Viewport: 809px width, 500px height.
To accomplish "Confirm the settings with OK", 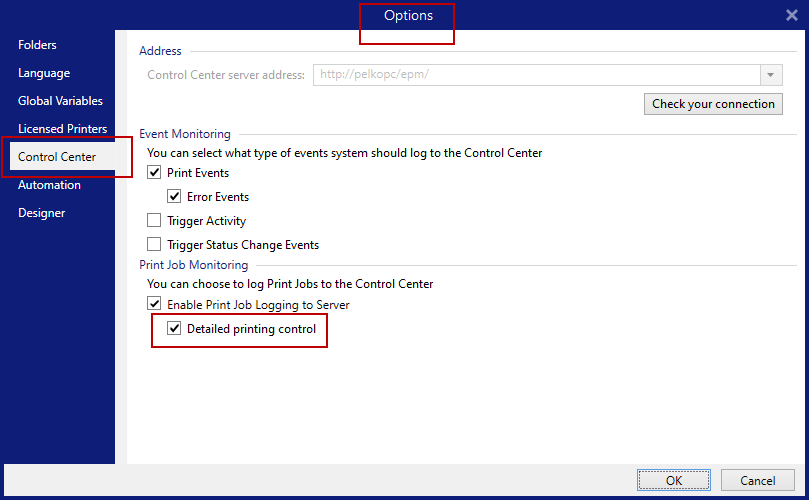I will [674, 480].
